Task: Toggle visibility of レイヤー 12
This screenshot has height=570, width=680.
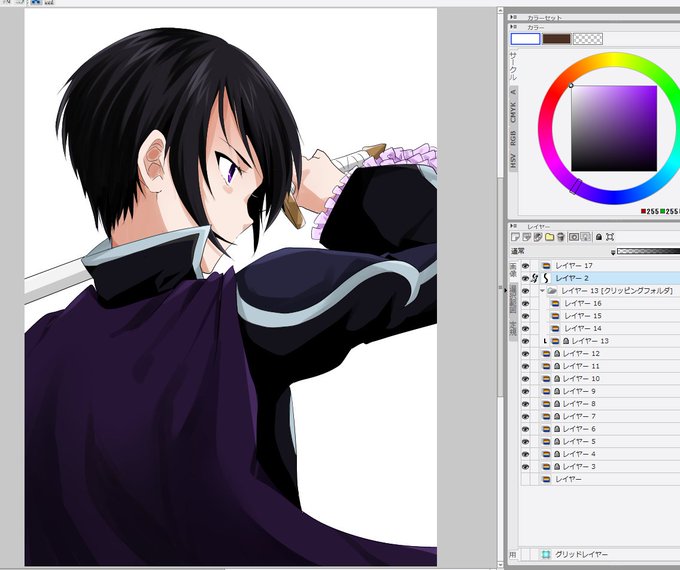Action: pos(525,354)
